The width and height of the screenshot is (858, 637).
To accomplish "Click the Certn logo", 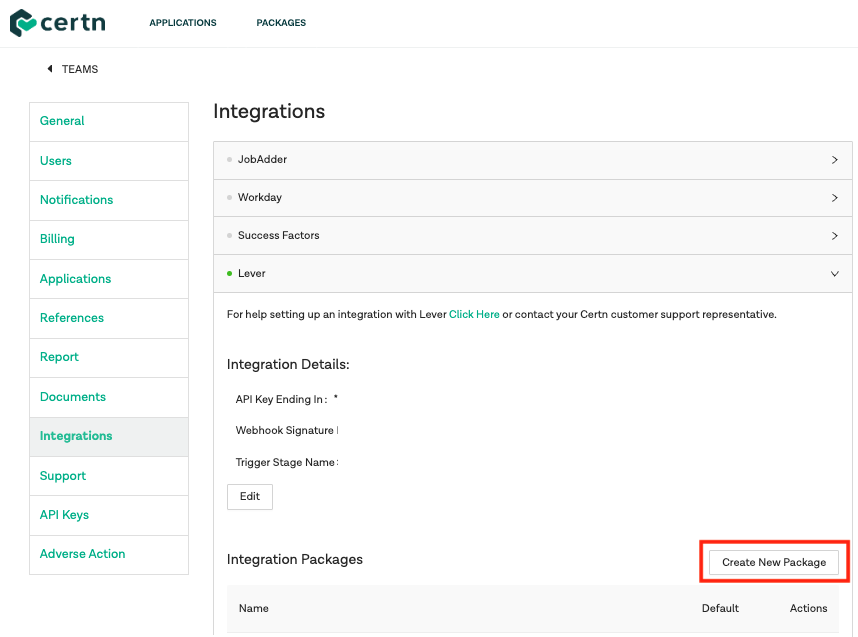I will coord(57,22).
